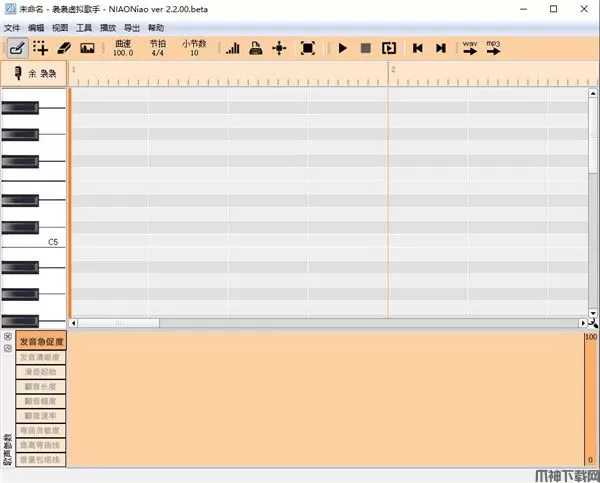Image resolution: width=600 pixels, height=483 pixels.
Task: Click the fit-to-window frame icon
Action: (x=308, y=48)
